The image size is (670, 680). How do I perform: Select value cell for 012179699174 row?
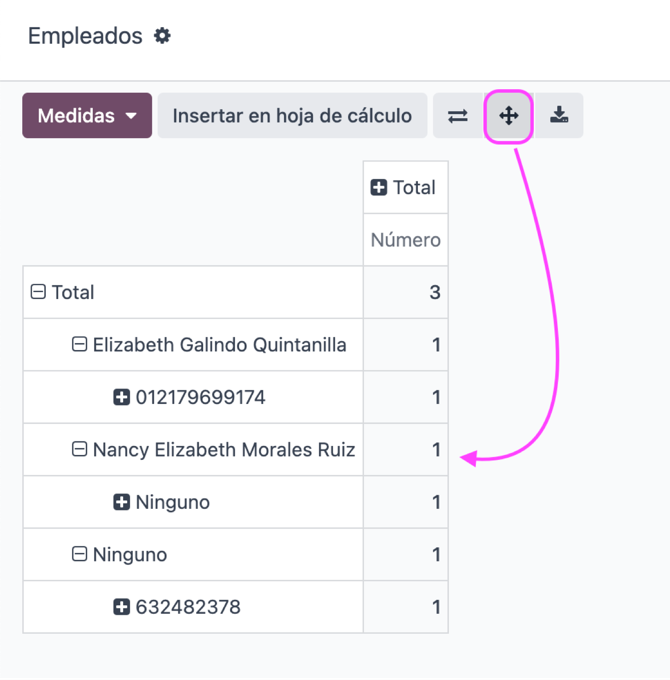point(405,397)
